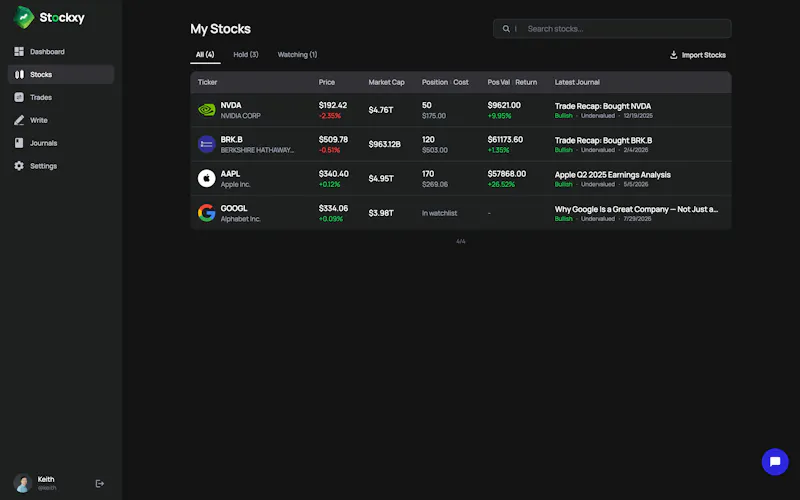Click the My Stocks page heading
The image size is (800, 500).
pos(220,29)
